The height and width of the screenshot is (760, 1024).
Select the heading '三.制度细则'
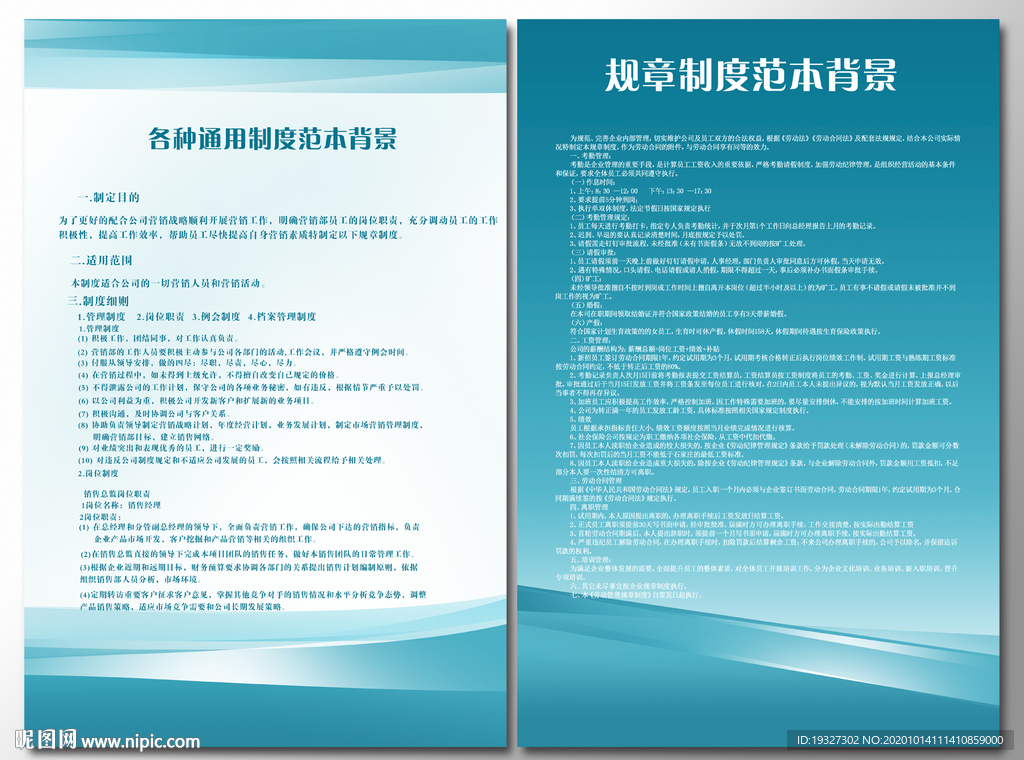tap(98, 301)
